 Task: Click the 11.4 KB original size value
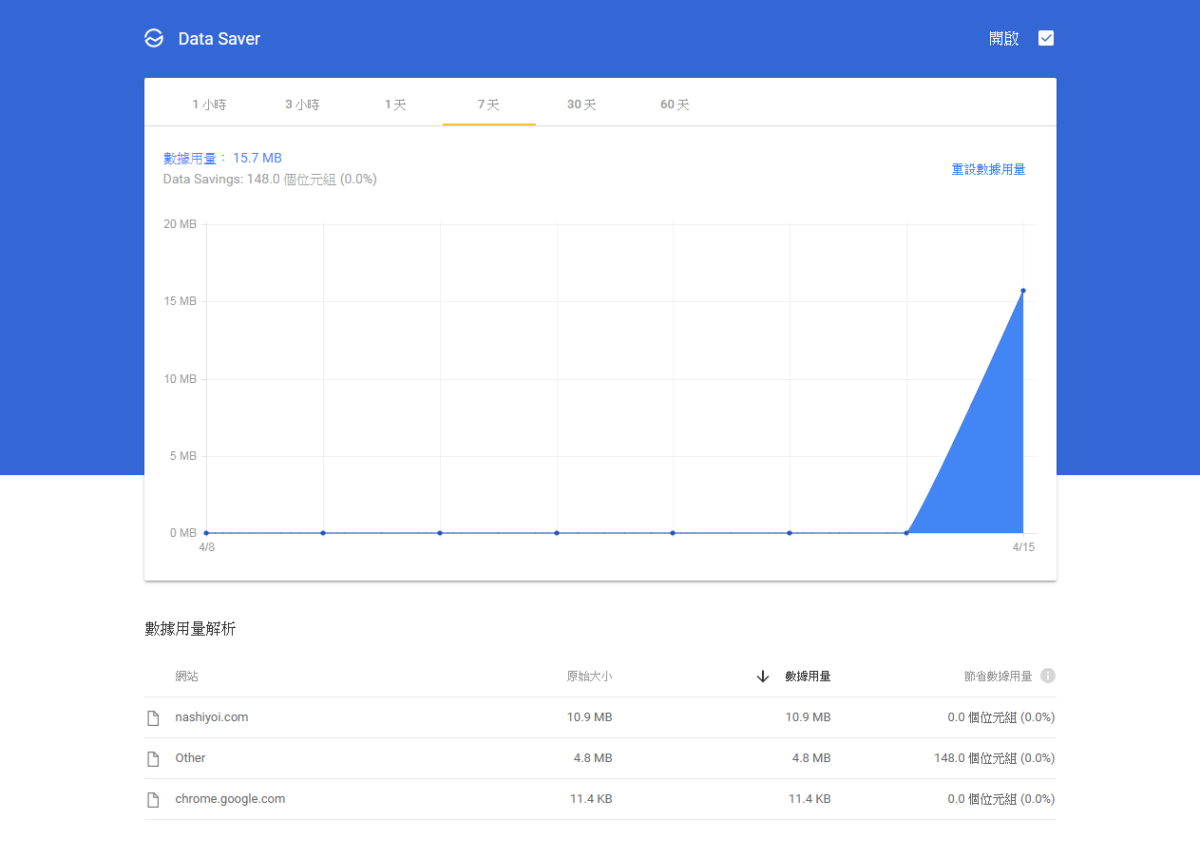coord(590,799)
